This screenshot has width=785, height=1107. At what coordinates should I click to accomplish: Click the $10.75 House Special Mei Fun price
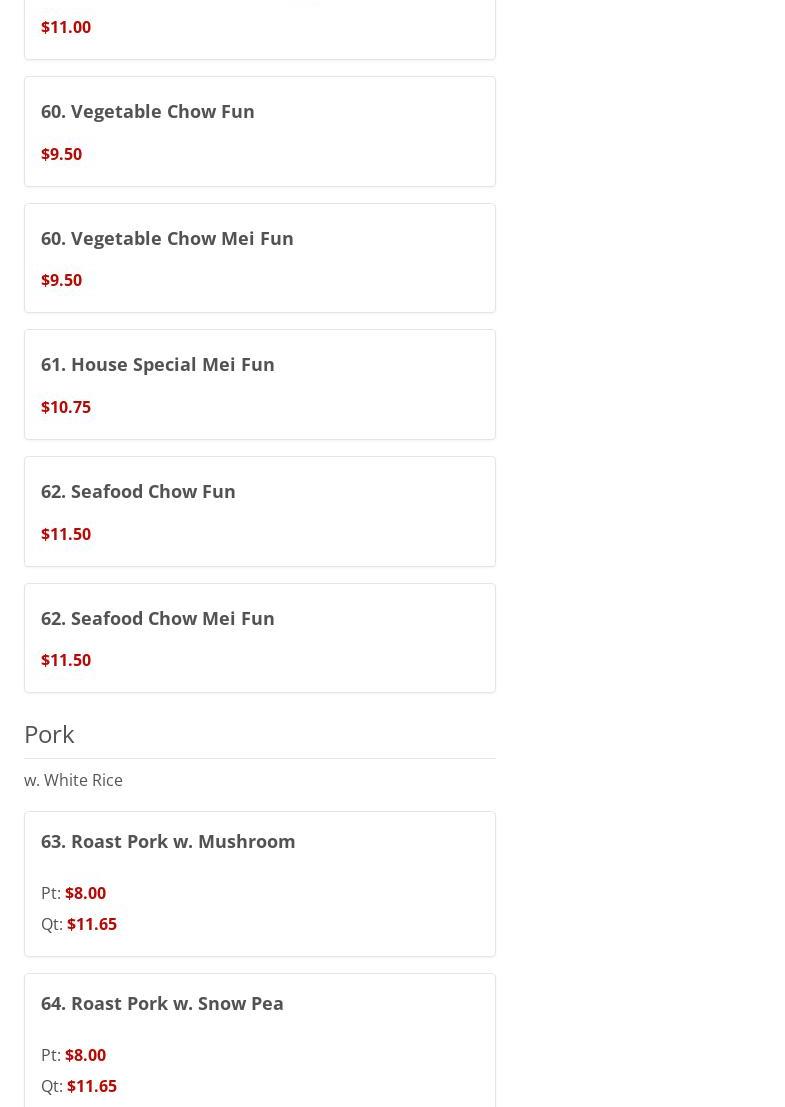[x=66, y=407]
